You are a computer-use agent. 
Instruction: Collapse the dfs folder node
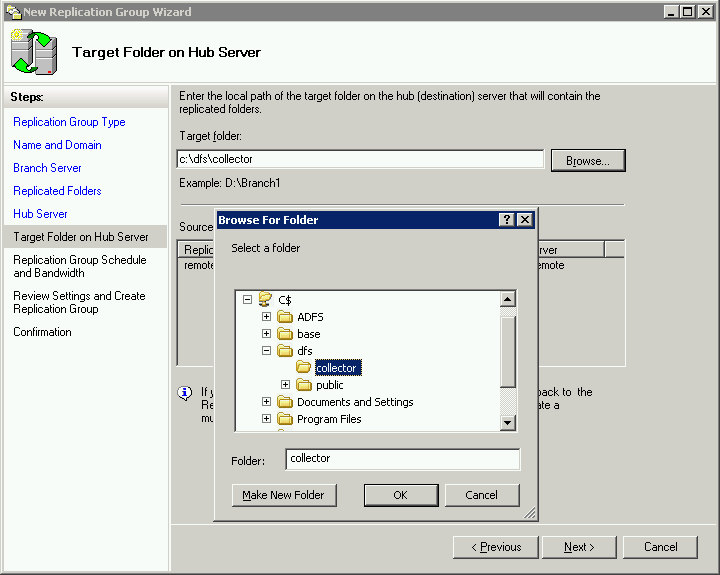(267, 351)
